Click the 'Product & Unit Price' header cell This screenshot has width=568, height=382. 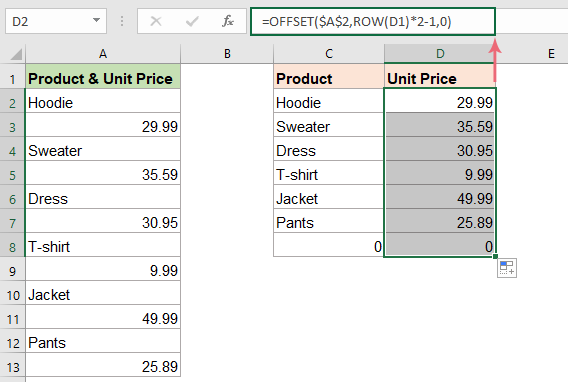pyautogui.click(x=103, y=76)
